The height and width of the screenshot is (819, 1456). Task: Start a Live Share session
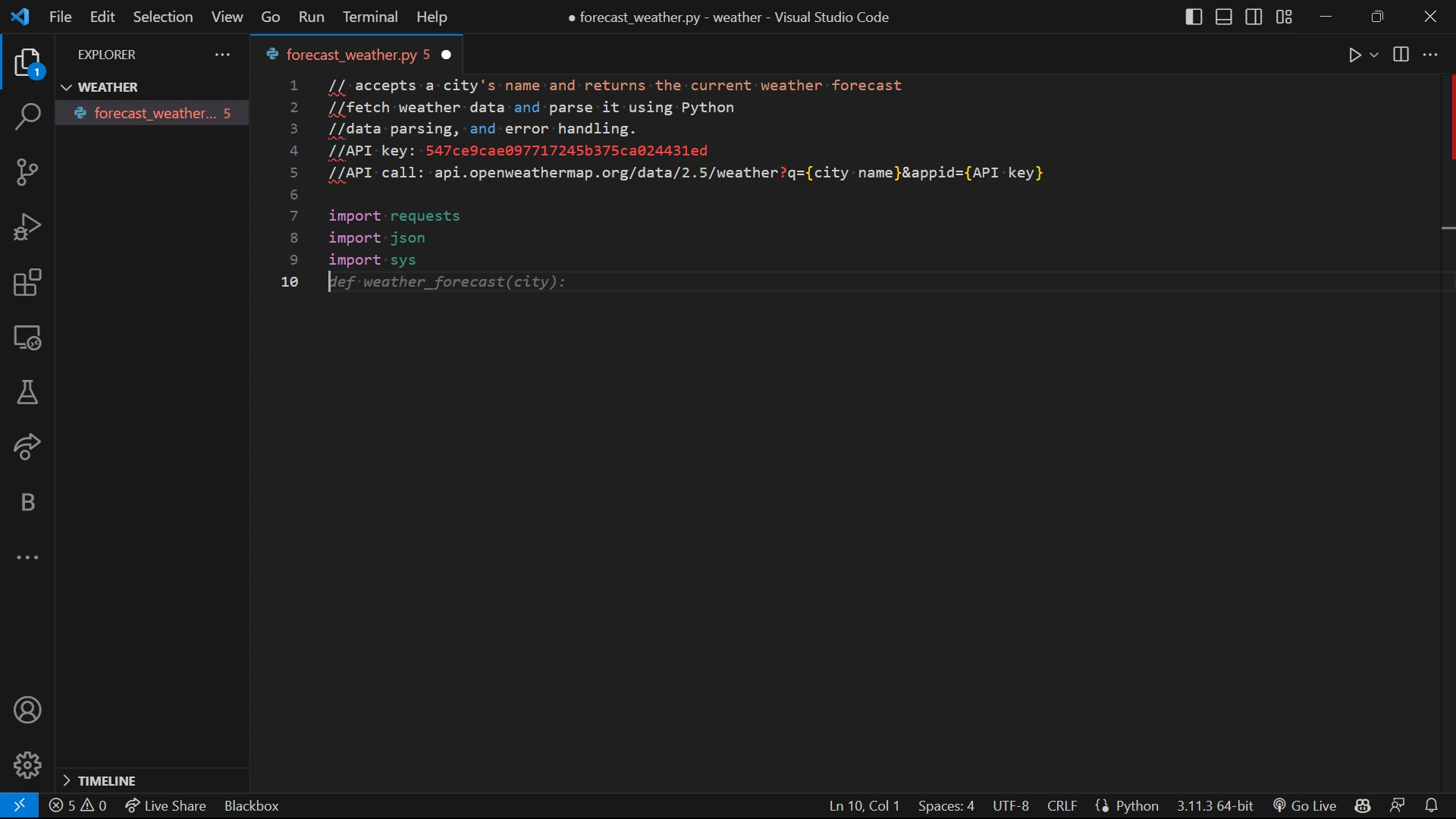point(165,805)
